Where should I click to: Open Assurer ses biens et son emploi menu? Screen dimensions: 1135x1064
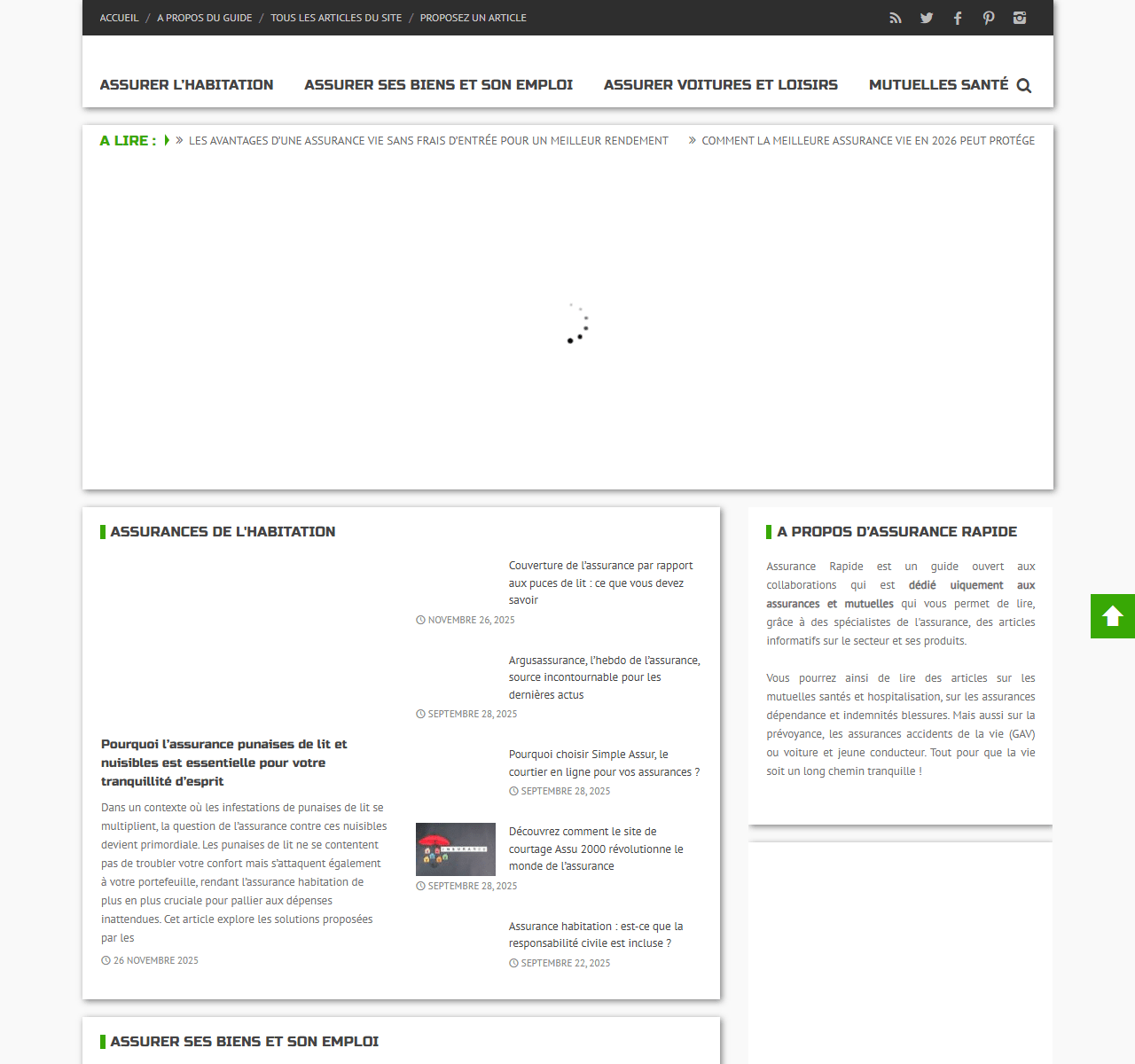tap(438, 85)
